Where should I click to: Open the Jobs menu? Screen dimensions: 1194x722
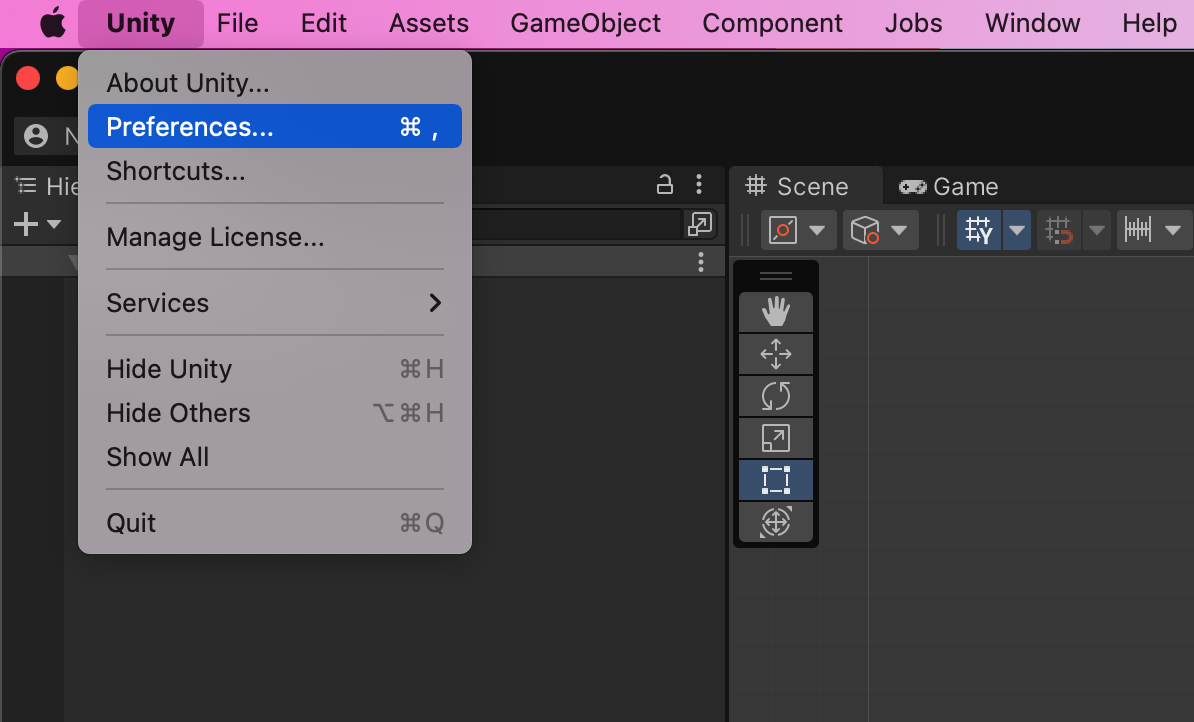pyautogui.click(x=914, y=24)
